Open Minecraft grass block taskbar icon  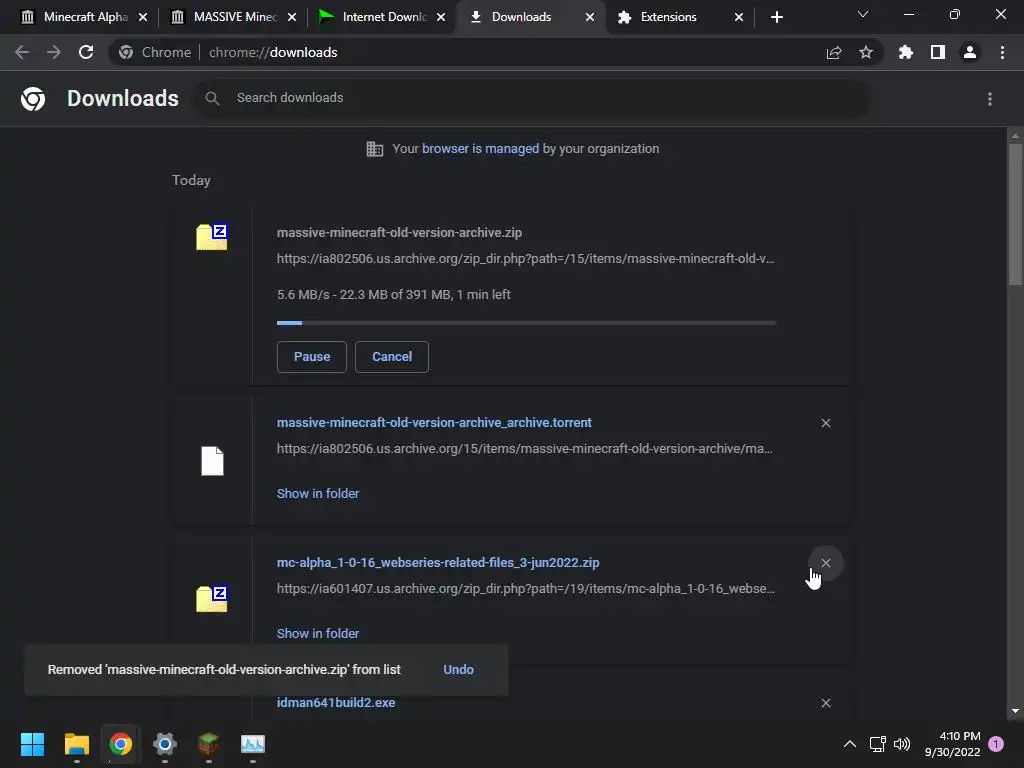(x=208, y=744)
